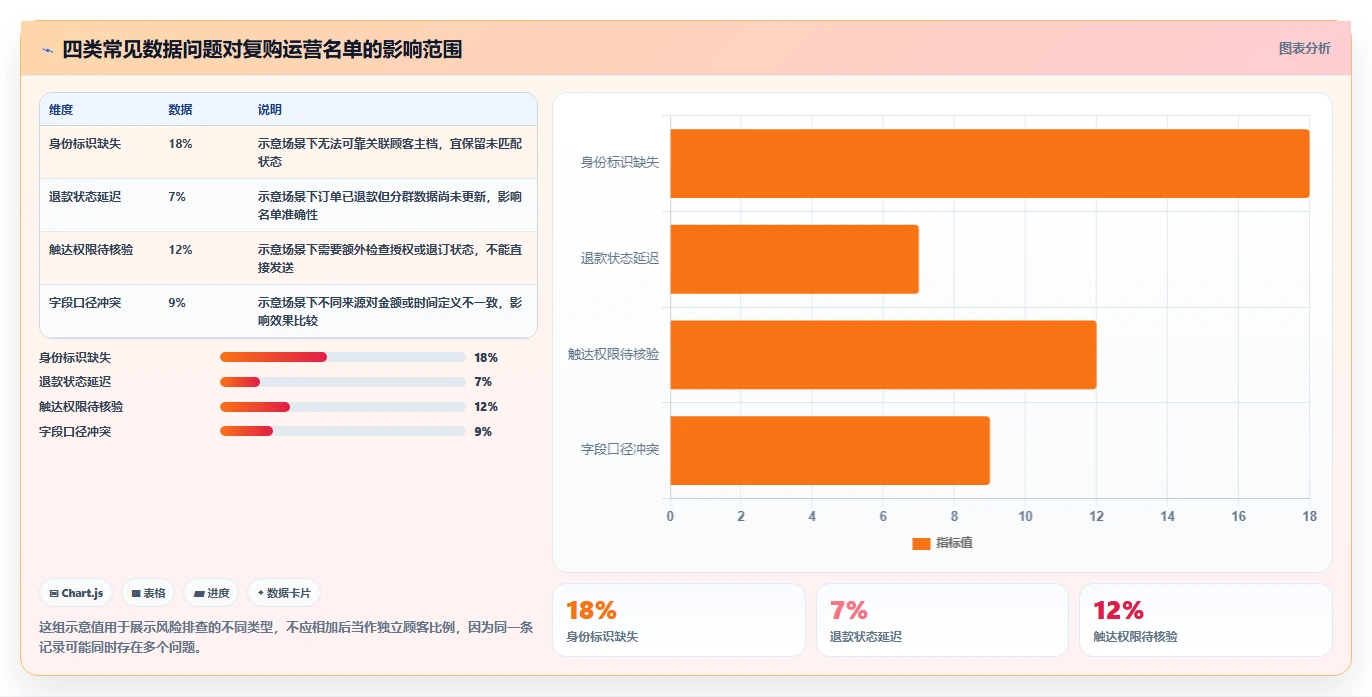Viewport: 1372px width, 697px height.
Task: Click the description starting 示意场景下无法可靠关联
Action: 390,153
